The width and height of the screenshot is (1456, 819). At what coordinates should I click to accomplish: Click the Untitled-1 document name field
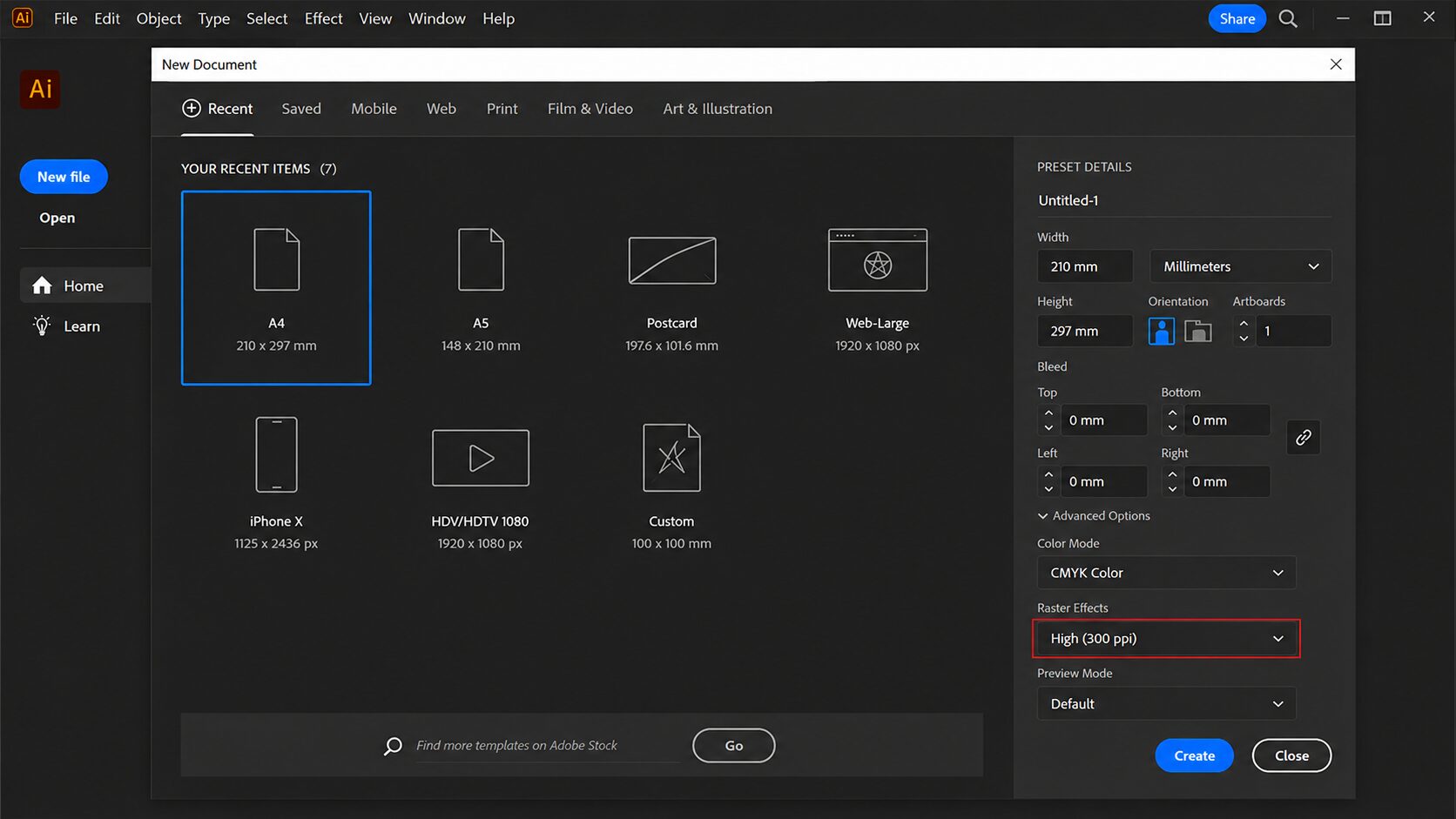point(1184,200)
